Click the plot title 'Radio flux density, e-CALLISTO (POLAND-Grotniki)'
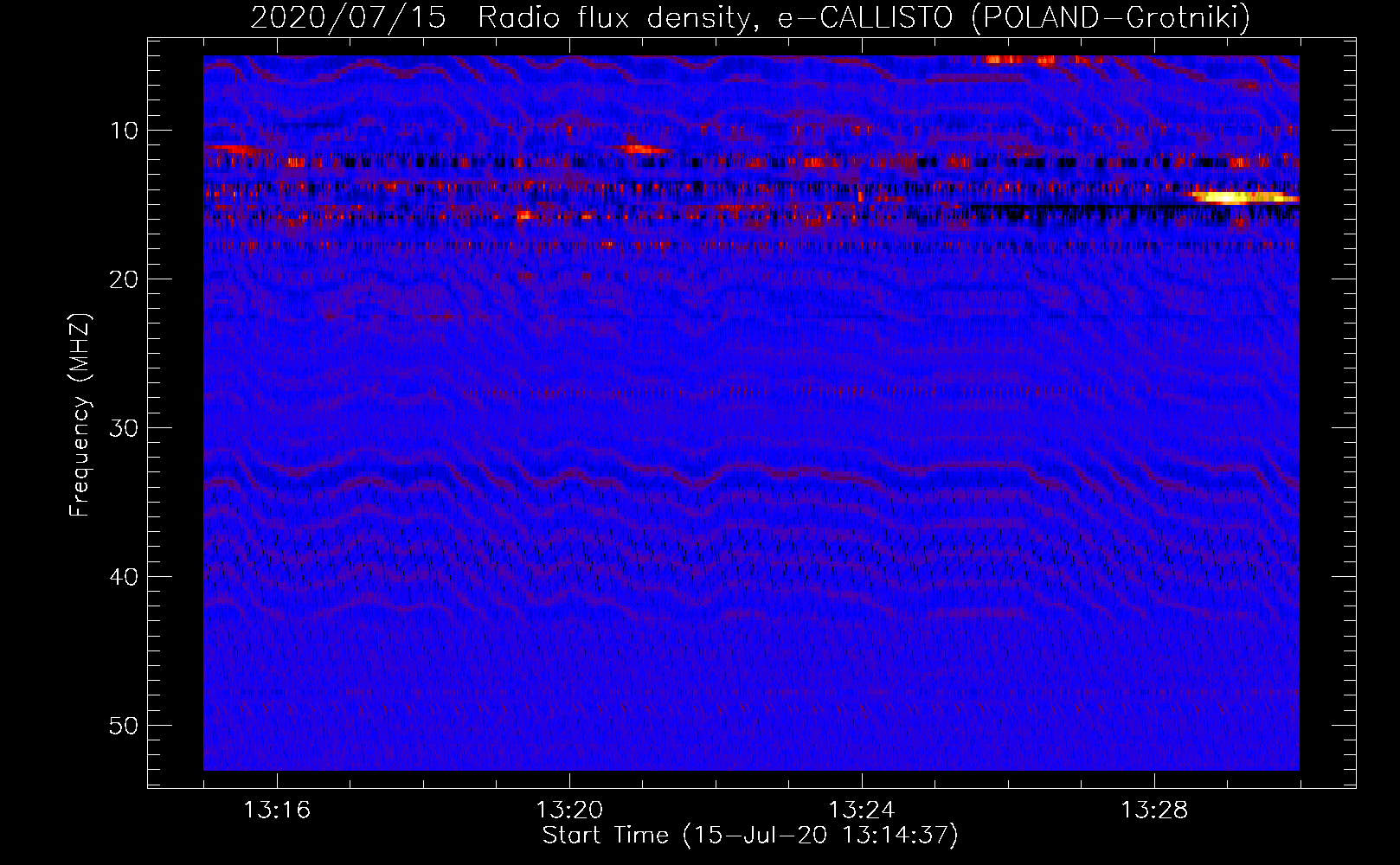Viewport: 1400px width, 865px height. (x=863, y=17)
